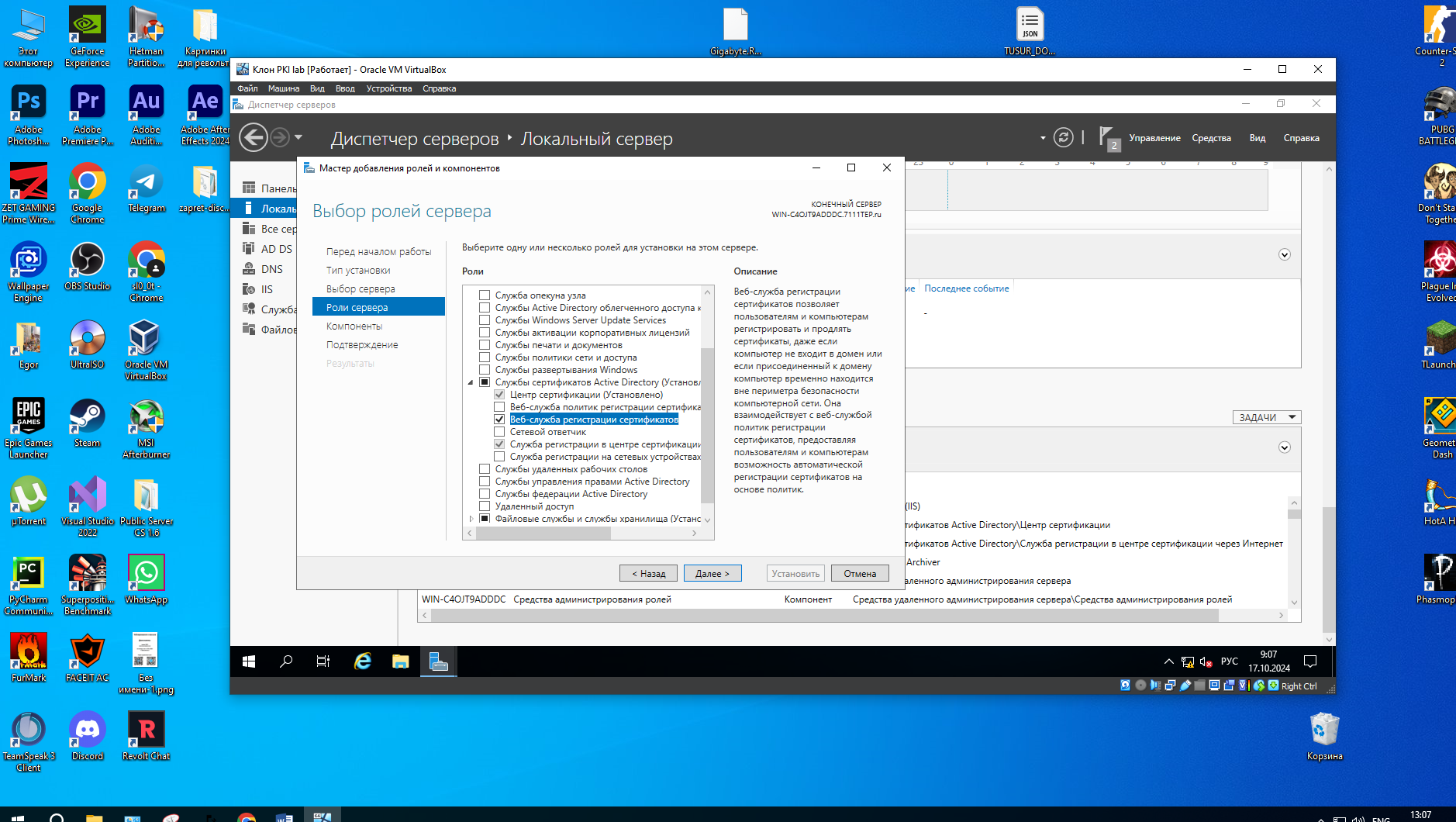Click the Server Manager back arrow

tap(254, 138)
